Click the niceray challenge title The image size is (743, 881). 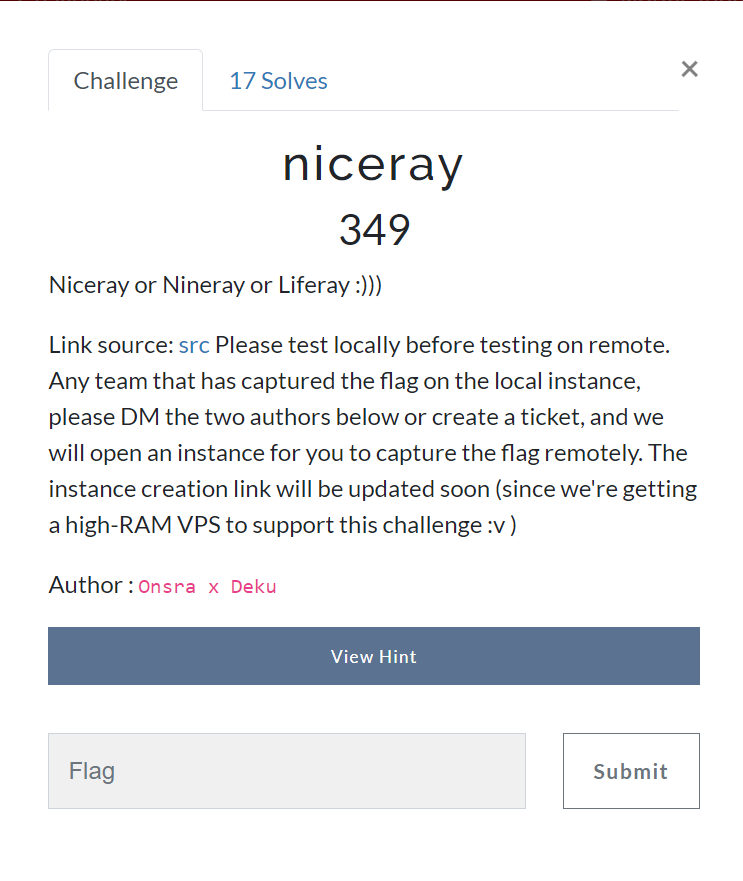point(373,164)
